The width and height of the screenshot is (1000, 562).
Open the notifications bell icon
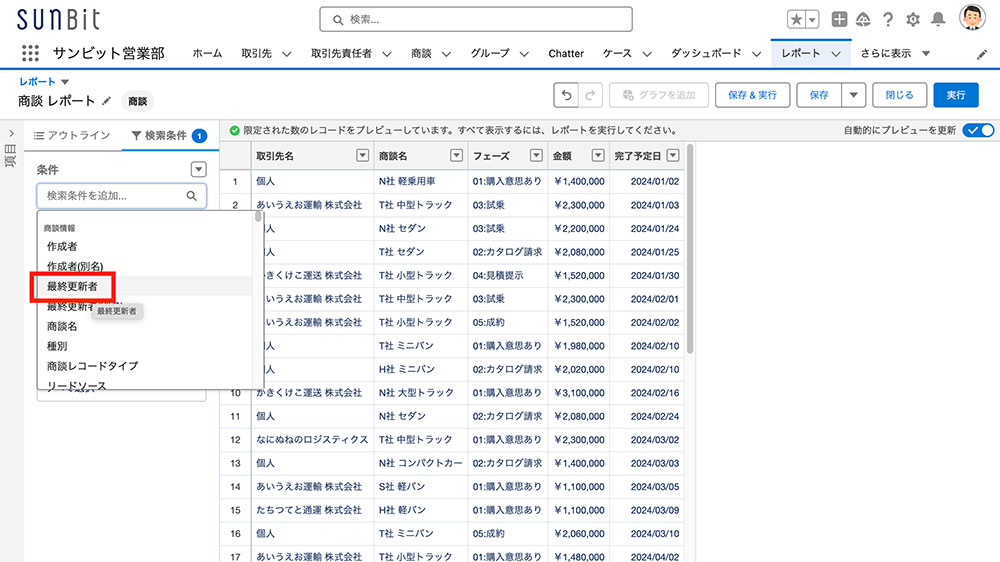938,20
